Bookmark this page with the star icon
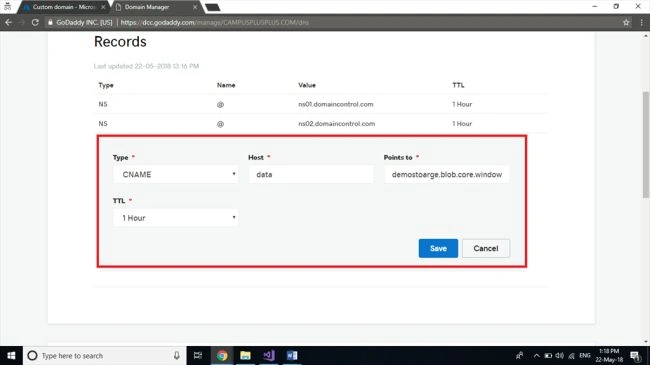Viewport: 650px width, 365px height. [626, 23]
